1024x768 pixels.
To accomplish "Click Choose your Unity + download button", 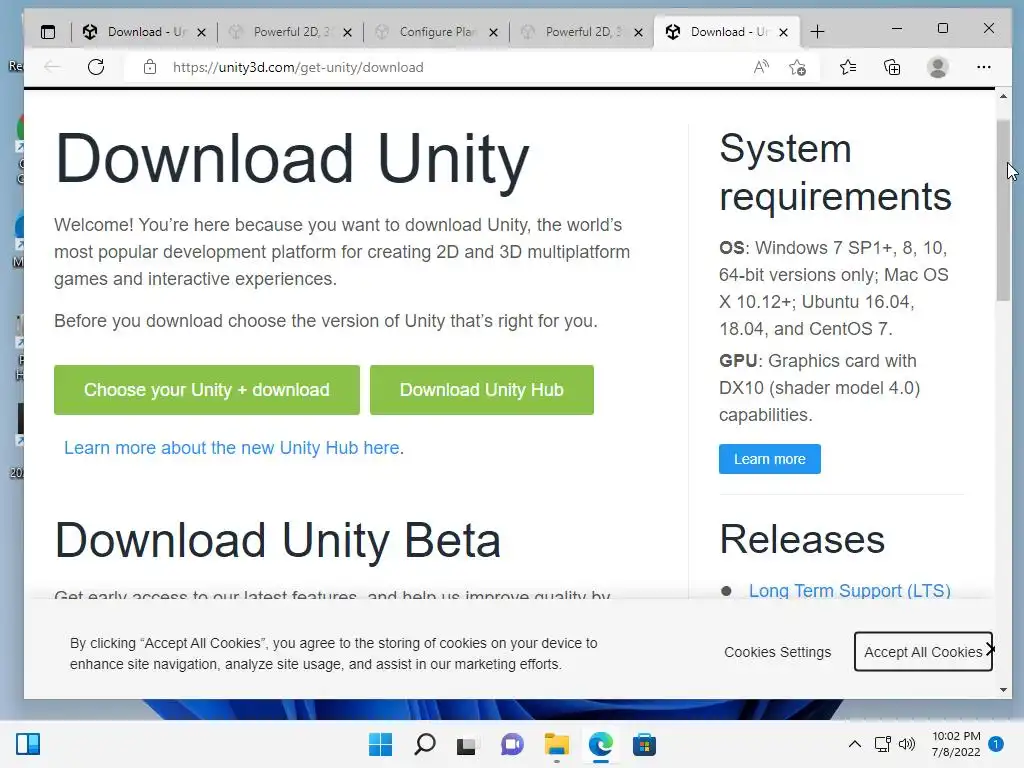I will coord(207,390).
